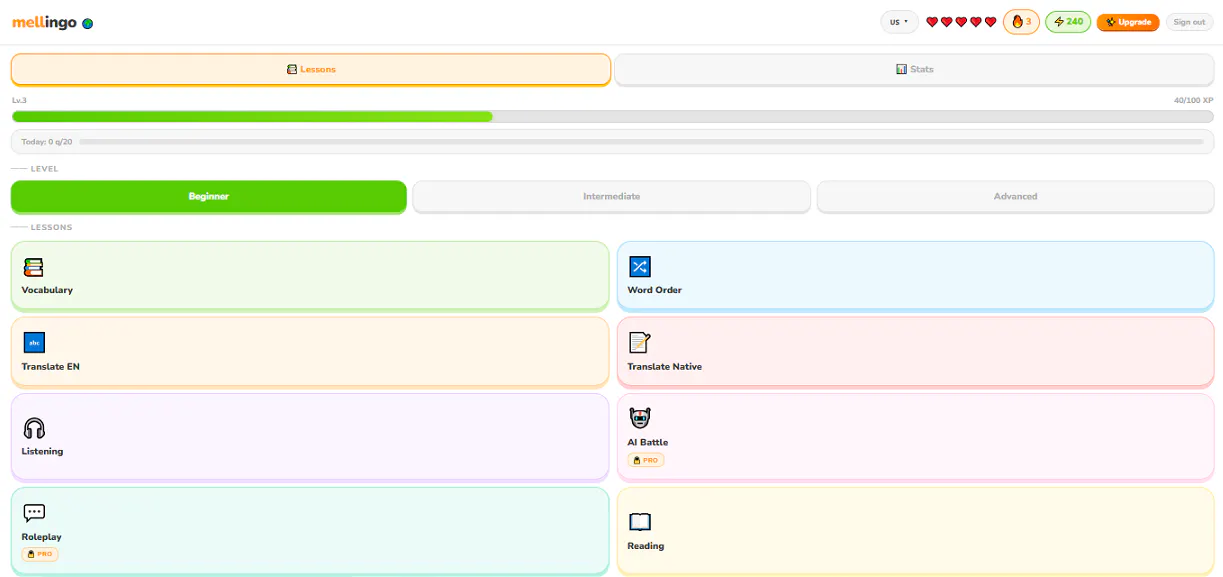Click the AI Battle robot icon
The image size is (1223, 577).
pos(640,418)
